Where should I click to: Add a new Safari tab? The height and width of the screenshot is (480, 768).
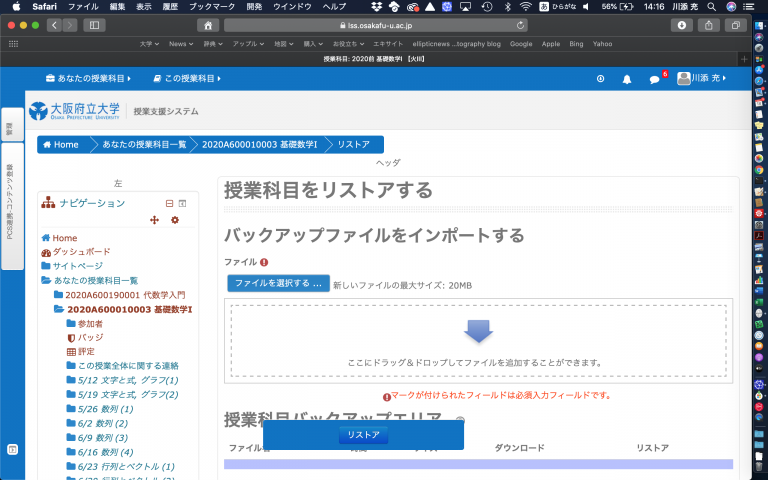click(x=744, y=59)
